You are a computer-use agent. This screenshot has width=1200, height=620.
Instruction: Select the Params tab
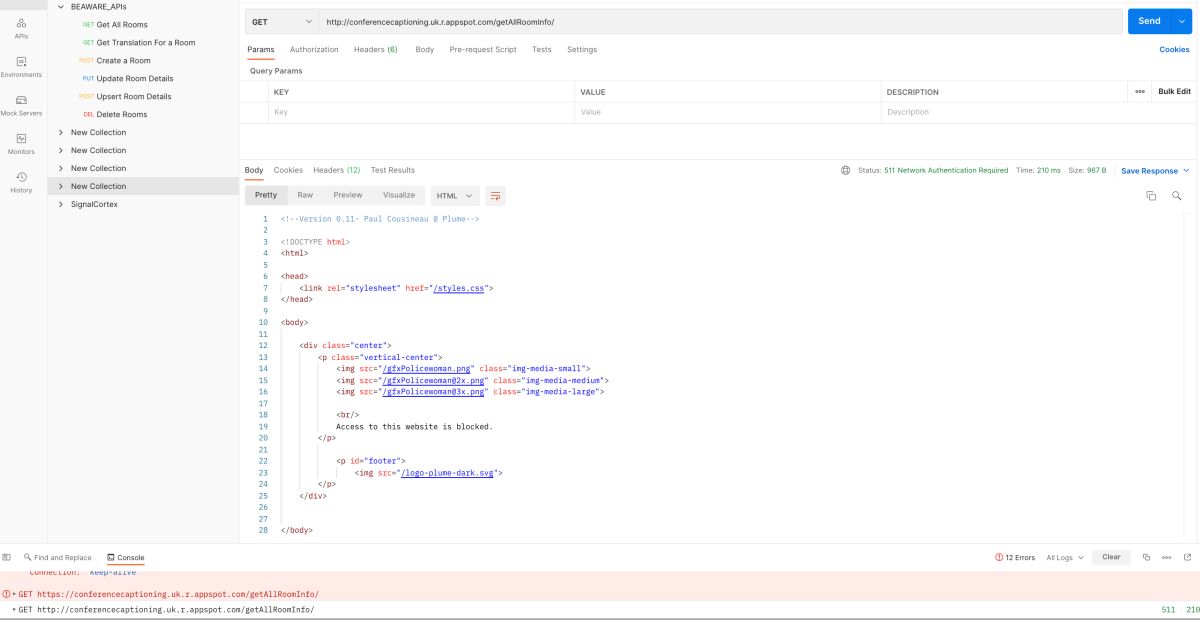[261, 49]
